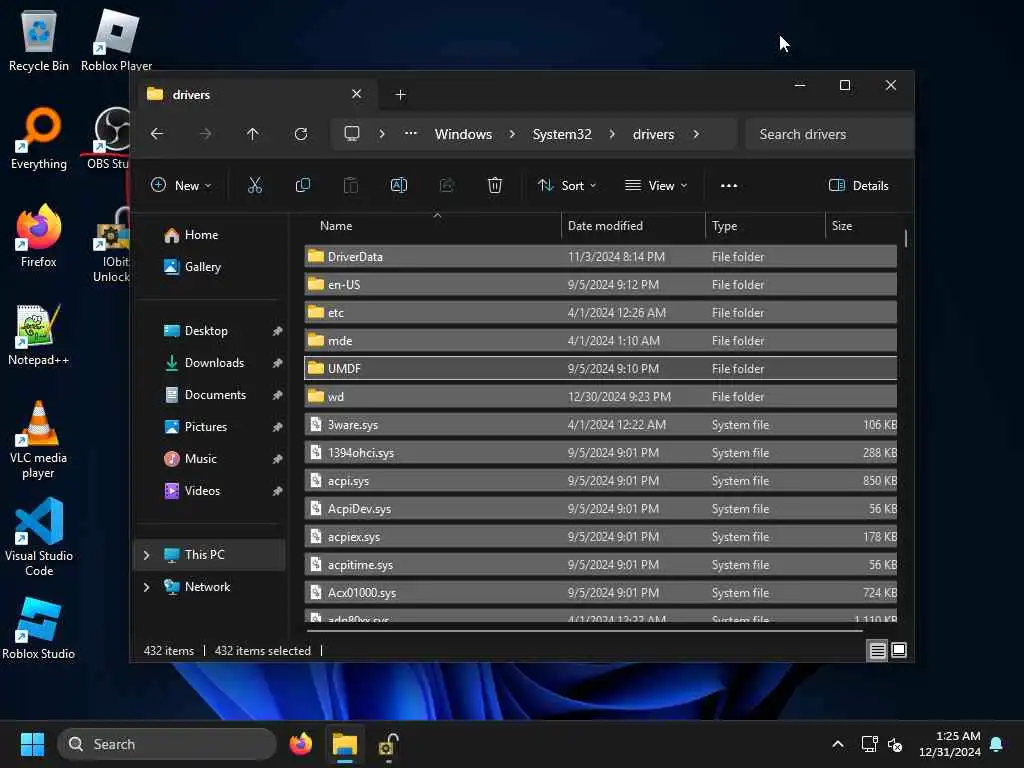Show hidden system tray icons
Image resolution: width=1024 pixels, height=768 pixels.
click(838, 744)
